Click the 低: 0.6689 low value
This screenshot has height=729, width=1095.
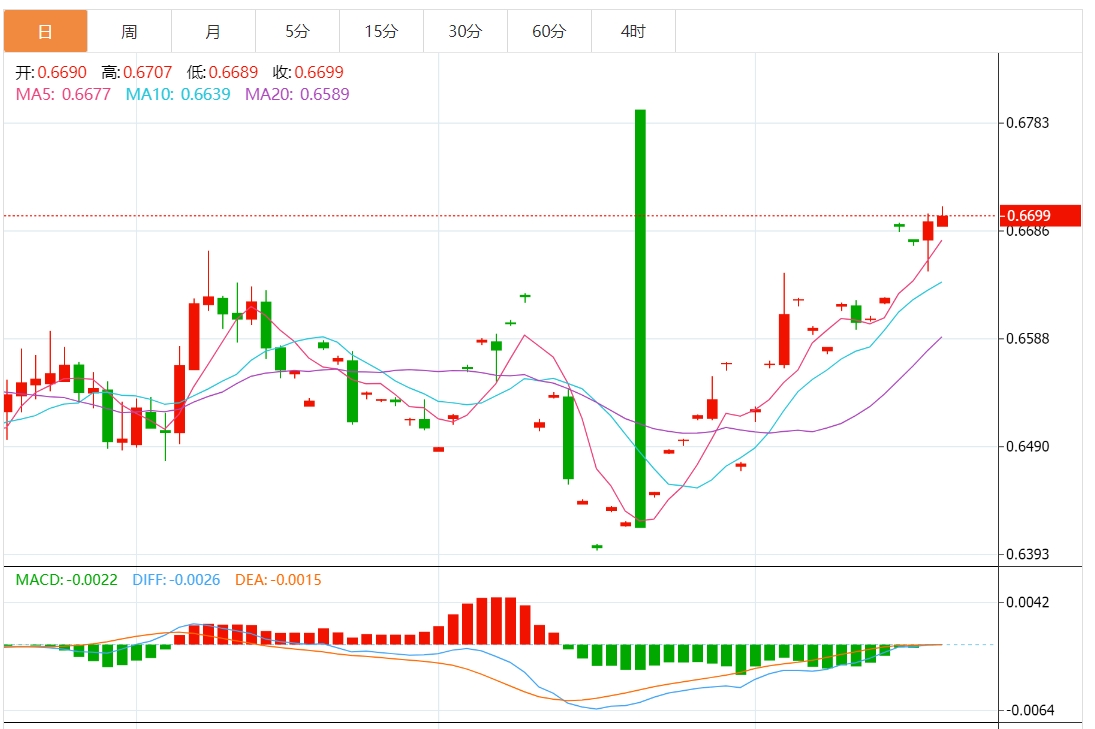(222, 73)
